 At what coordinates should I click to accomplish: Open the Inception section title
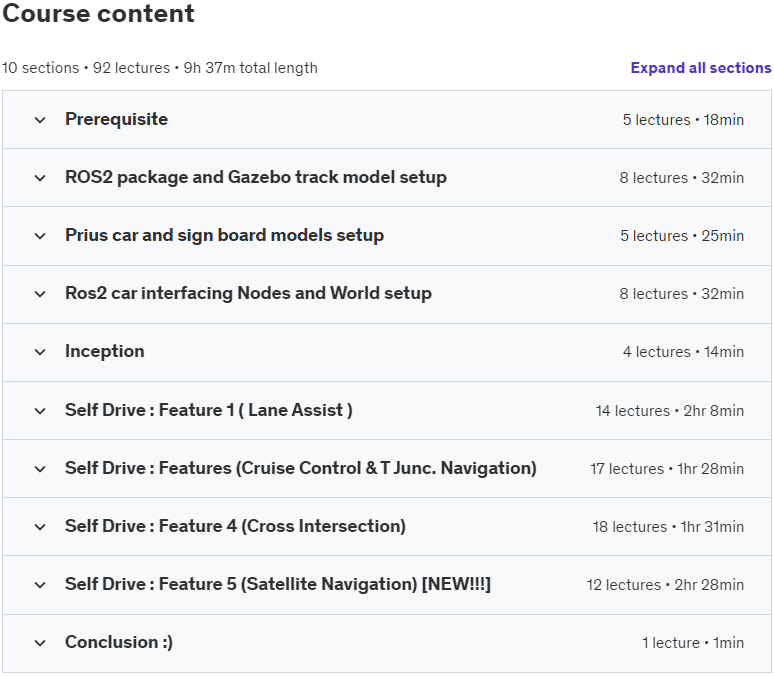point(105,351)
